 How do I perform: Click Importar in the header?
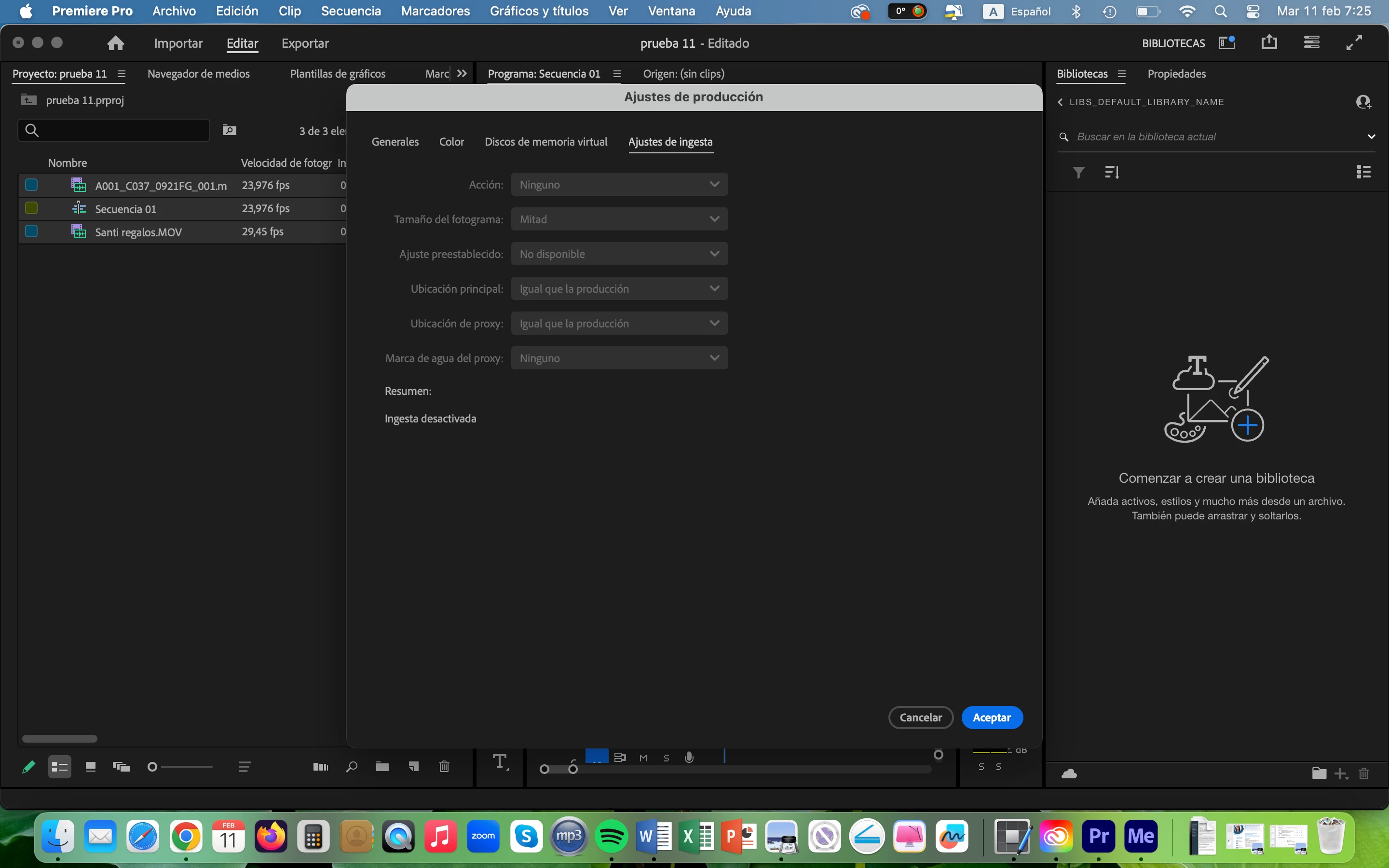[x=178, y=43]
